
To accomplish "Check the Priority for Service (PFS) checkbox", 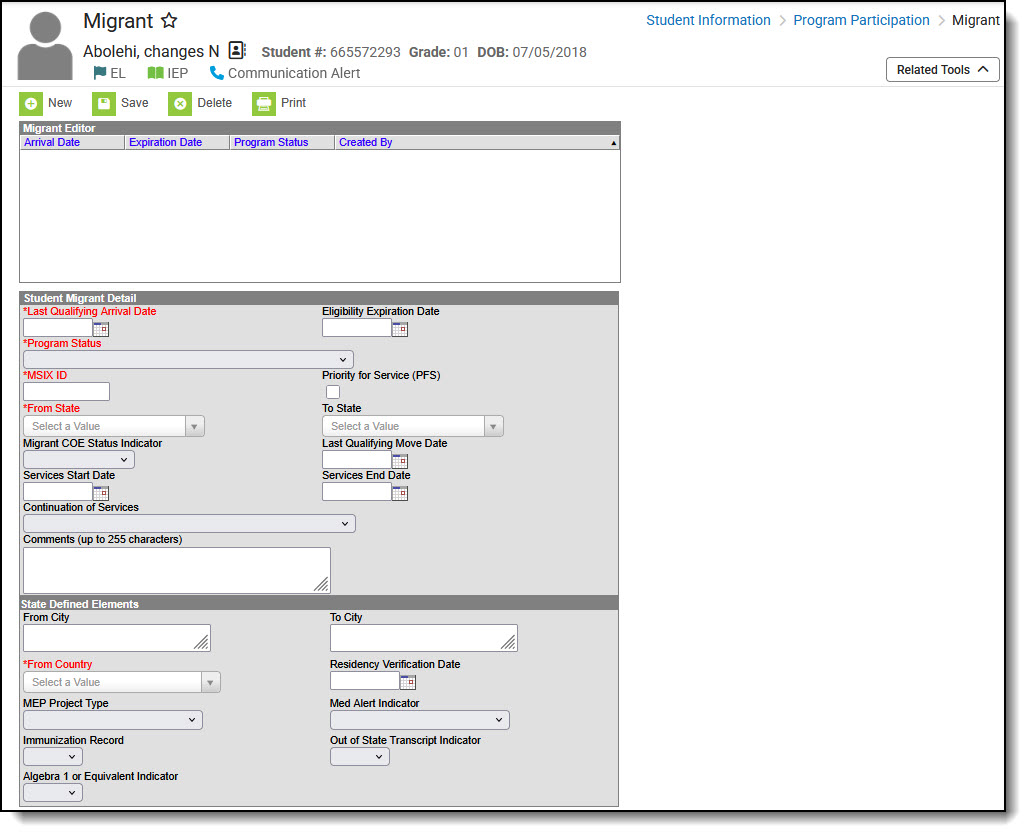I will pos(333,392).
